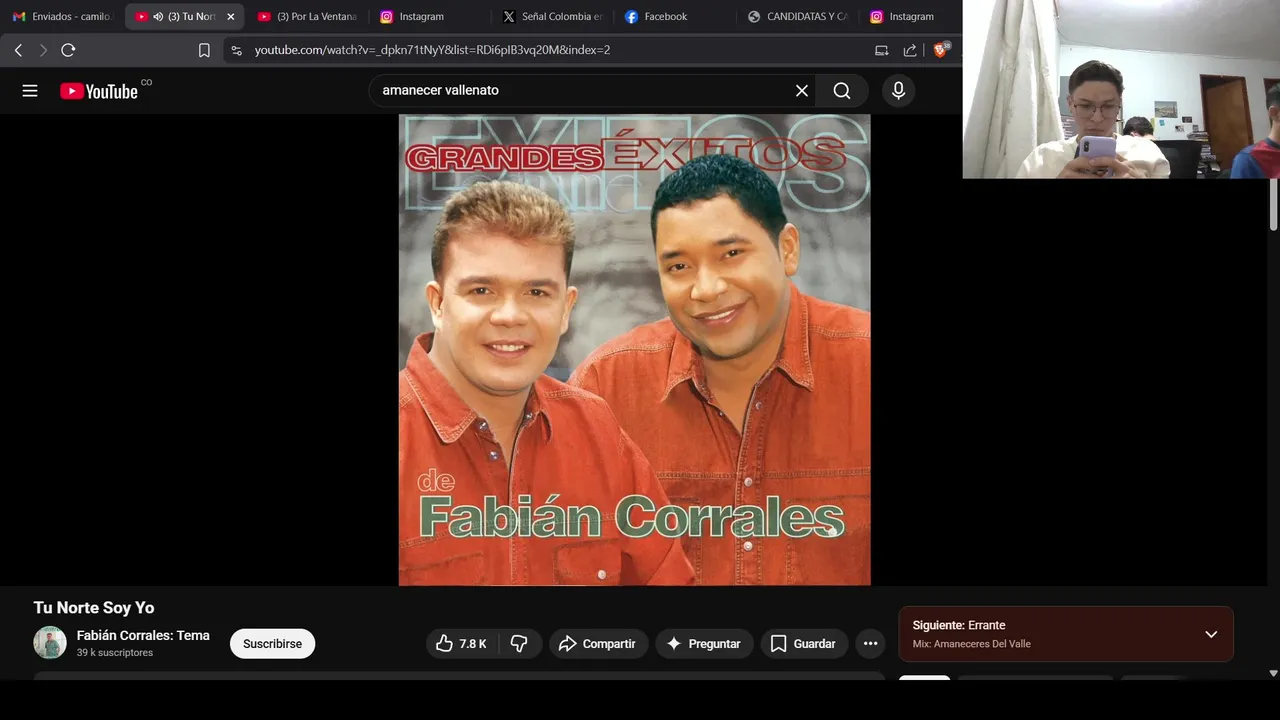1280x720 pixels.
Task: Expand the Siguiente: Errante playlist panel
Action: [x=1211, y=635]
